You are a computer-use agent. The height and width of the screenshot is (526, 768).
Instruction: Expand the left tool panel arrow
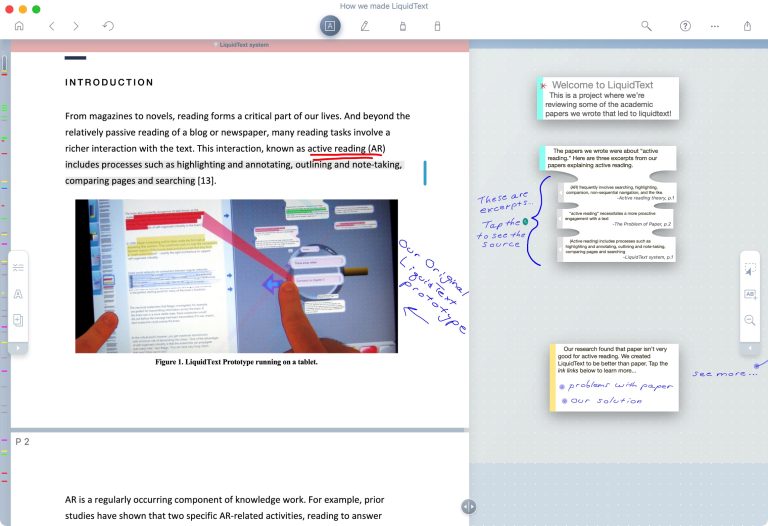tap(18, 348)
